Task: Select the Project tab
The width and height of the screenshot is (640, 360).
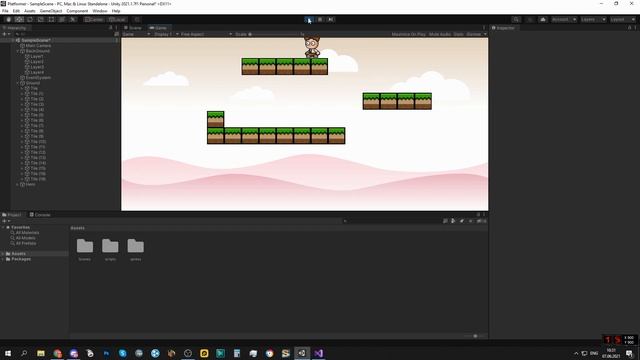Action: (12, 215)
